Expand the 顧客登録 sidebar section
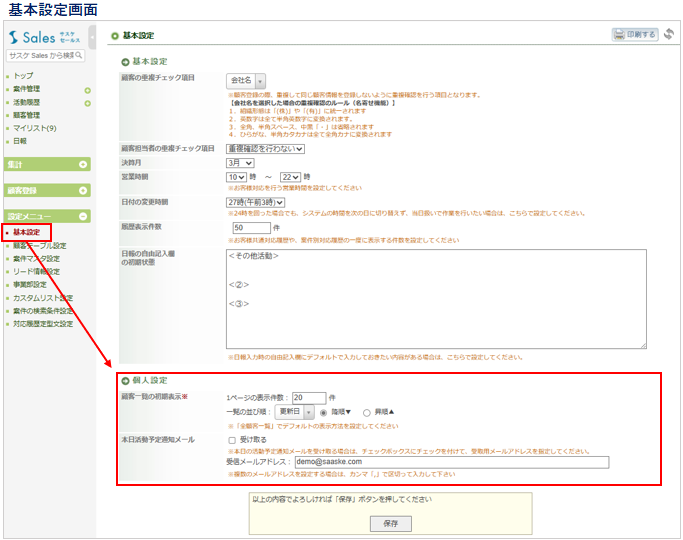Viewport: 683px width, 540px height. pos(85,190)
